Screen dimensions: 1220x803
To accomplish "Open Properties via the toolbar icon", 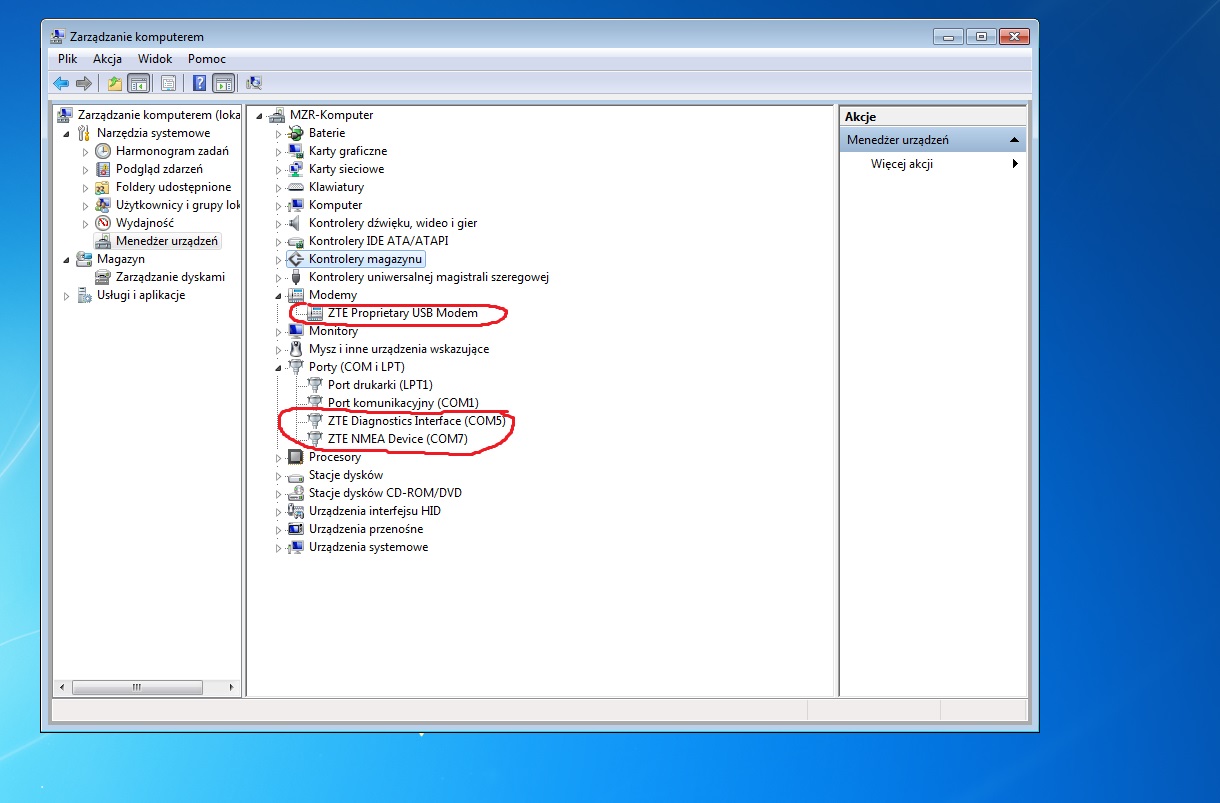I will (168, 84).
